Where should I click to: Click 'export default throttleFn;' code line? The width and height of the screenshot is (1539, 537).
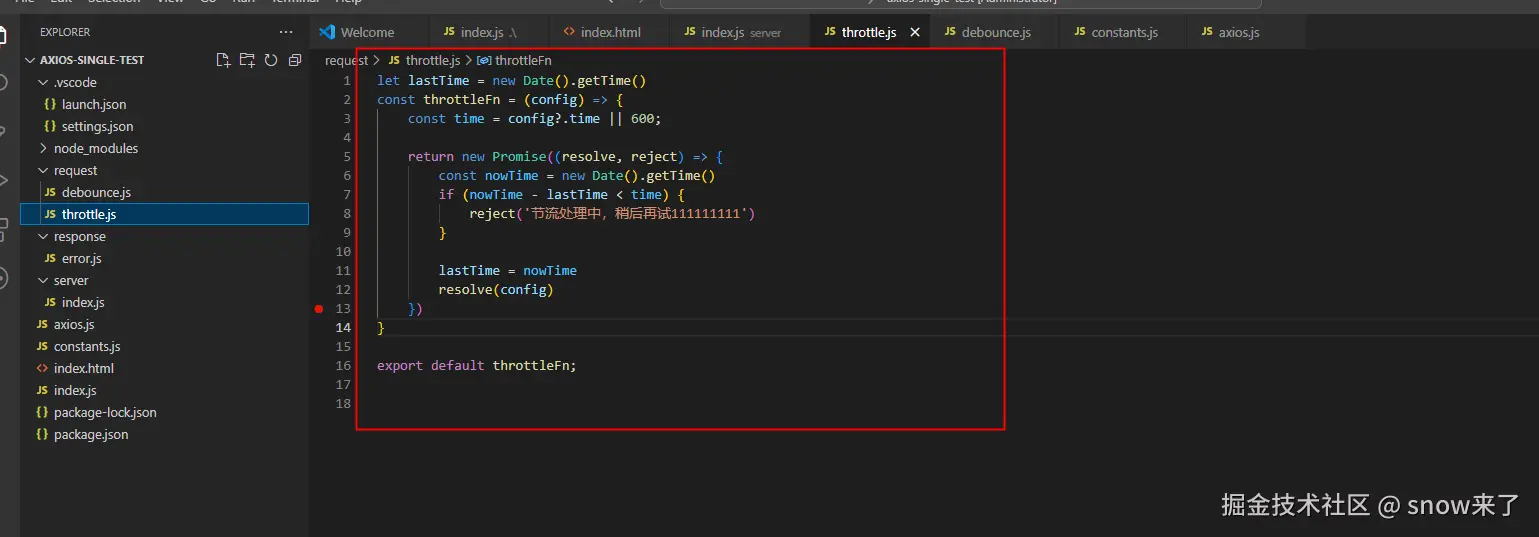[477, 366]
